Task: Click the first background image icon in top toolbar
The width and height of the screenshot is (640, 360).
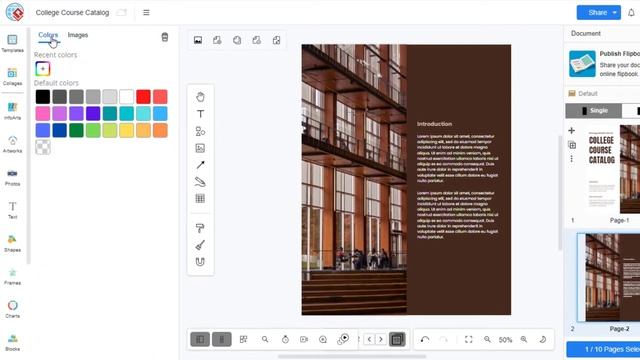Action: click(x=198, y=40)
